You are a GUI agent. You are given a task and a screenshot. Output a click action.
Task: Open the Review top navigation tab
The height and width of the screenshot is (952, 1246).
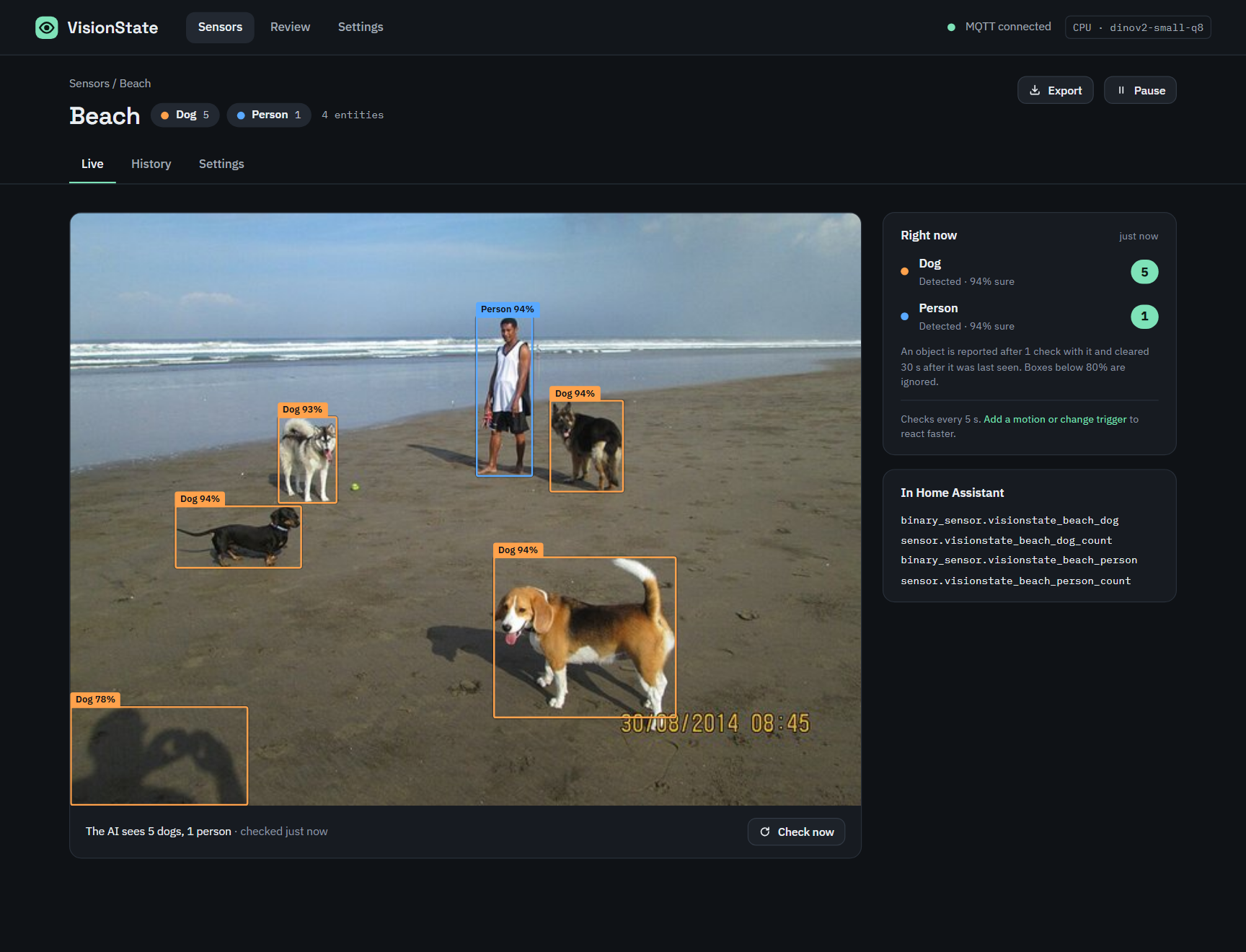click(290, 27)
